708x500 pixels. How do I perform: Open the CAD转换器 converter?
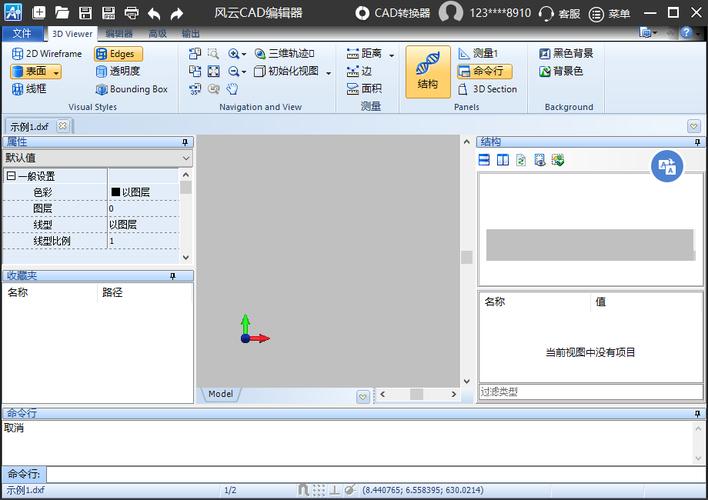click(392, 13)
